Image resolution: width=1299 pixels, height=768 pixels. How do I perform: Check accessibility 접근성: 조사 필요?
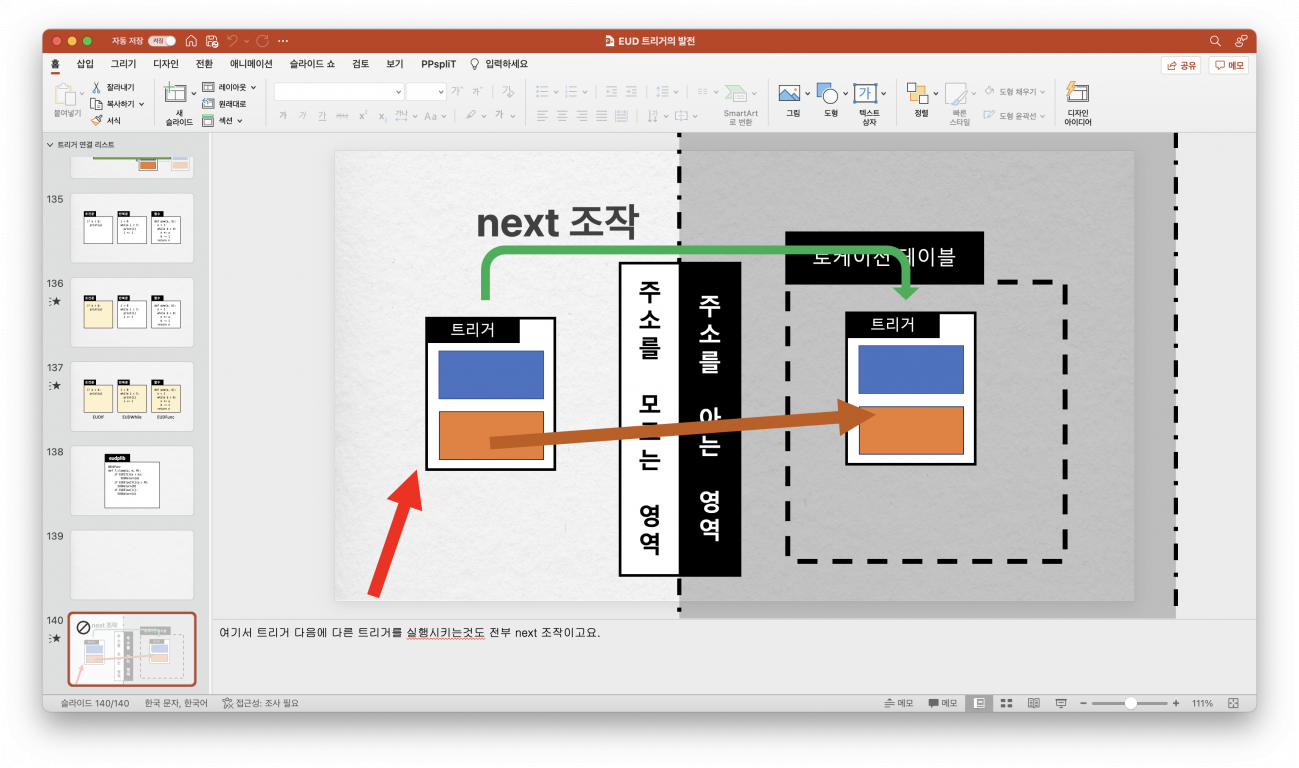260,703
